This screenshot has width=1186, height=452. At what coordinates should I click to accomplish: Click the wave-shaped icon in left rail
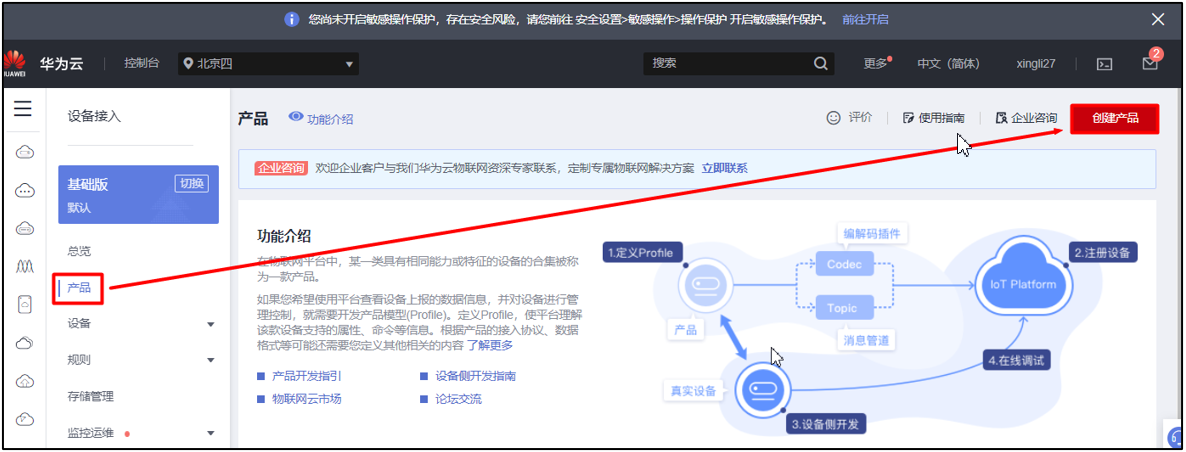point(23,266)
